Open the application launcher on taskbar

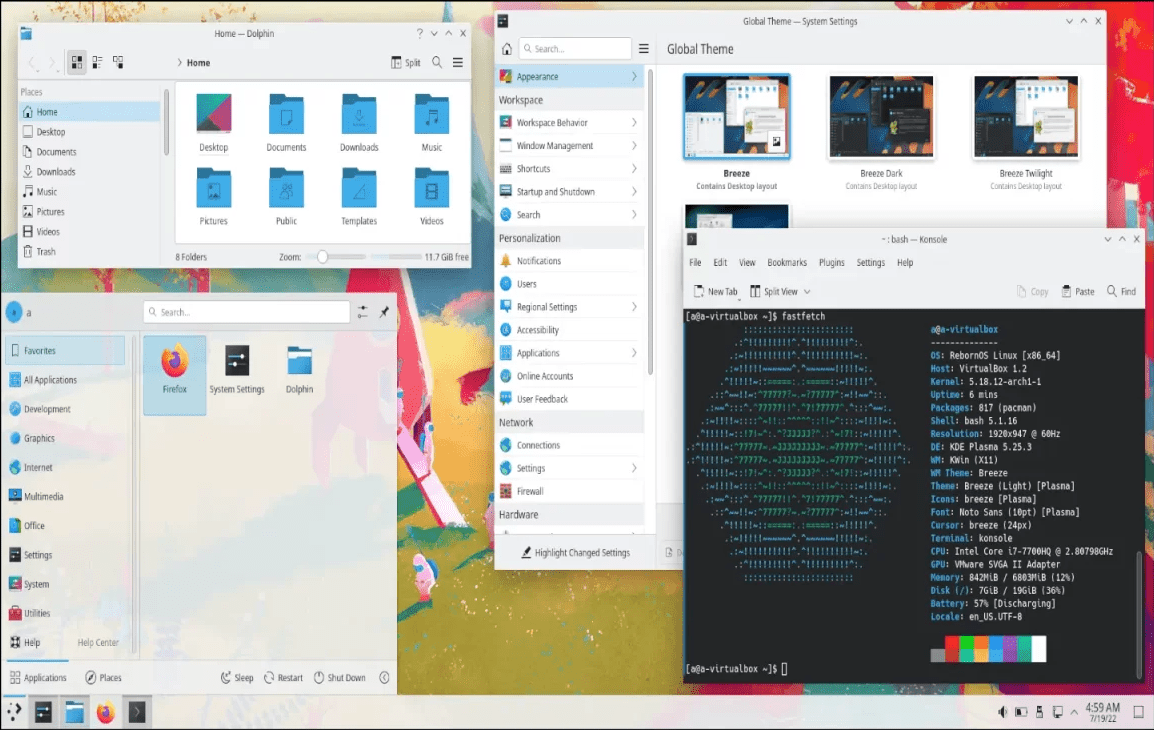(14, 712)
